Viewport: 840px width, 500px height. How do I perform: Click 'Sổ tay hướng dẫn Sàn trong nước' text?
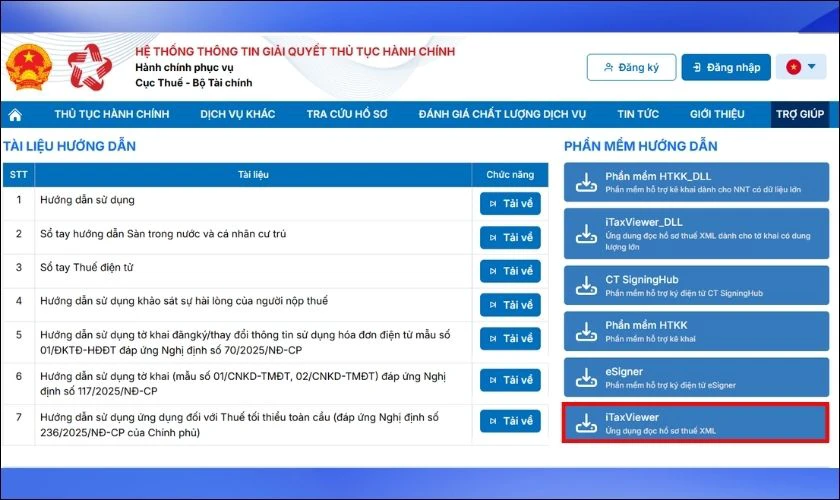point(163,234)
